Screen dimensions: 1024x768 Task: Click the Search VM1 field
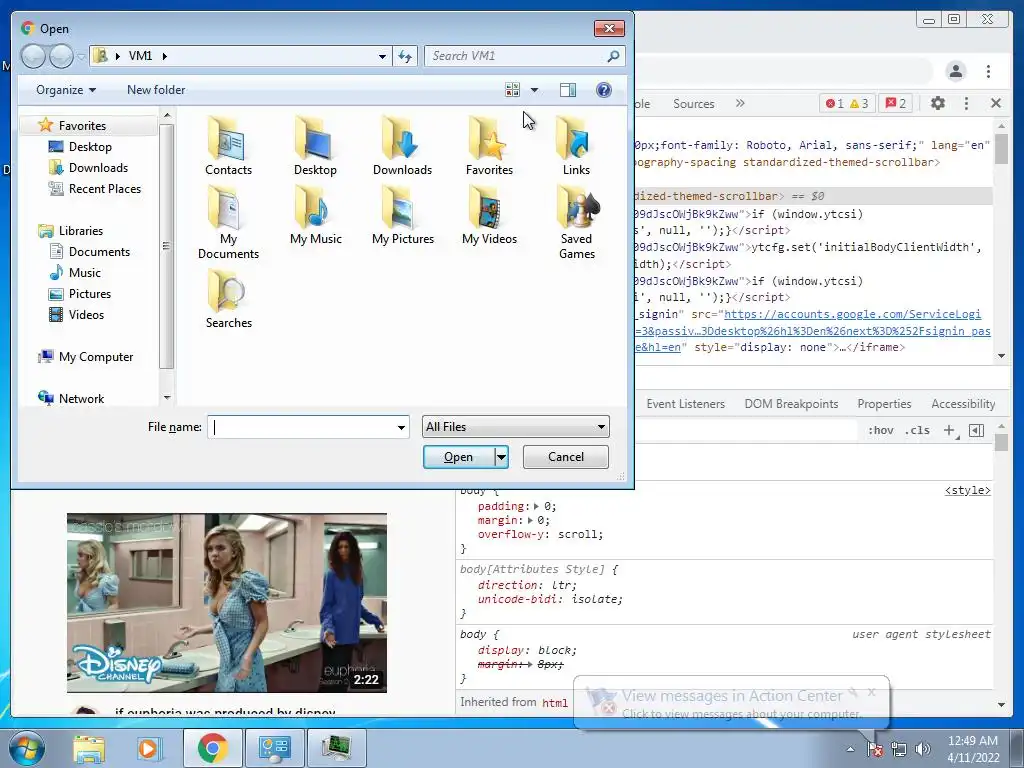pos(516,56)
